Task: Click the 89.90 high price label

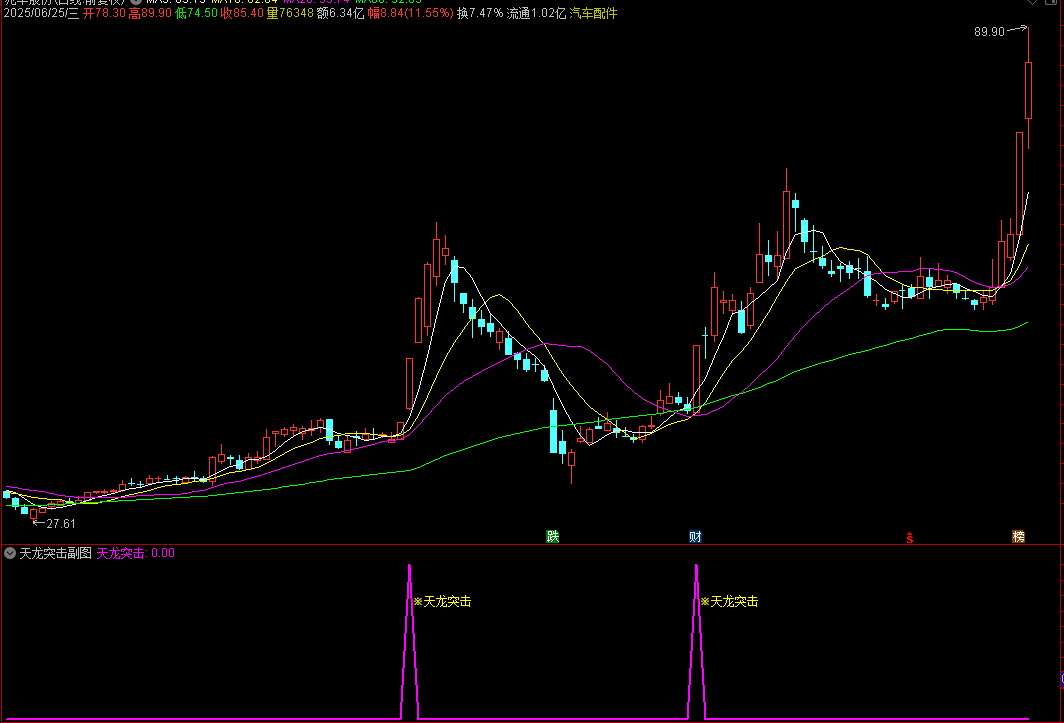Action: tap(989, 32)
